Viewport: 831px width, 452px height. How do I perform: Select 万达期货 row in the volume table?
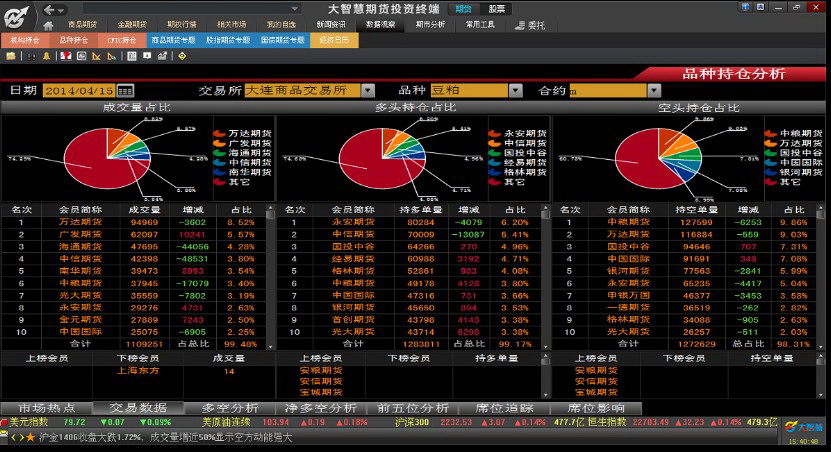point(133,223)
